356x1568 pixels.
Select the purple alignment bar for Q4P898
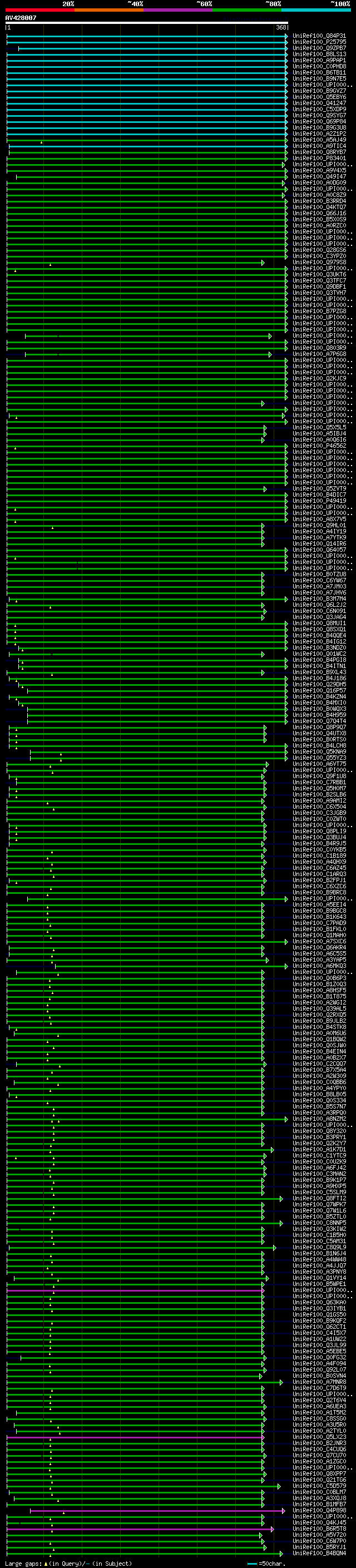157,1511
